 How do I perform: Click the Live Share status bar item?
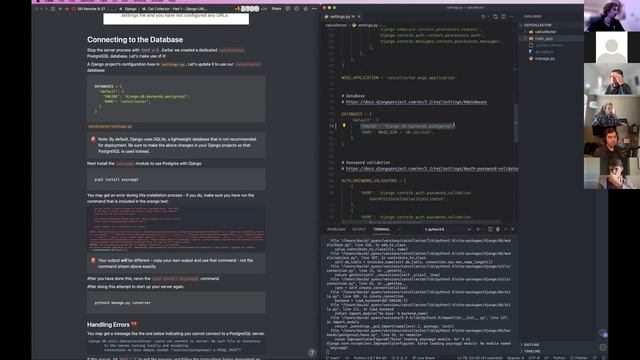point(424,358)
